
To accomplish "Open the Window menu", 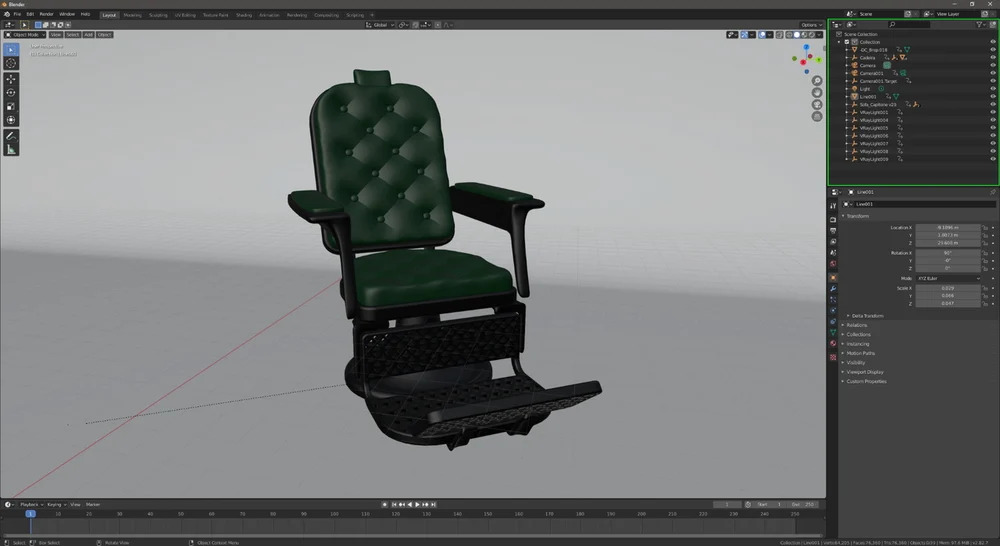I will (67, 14).
